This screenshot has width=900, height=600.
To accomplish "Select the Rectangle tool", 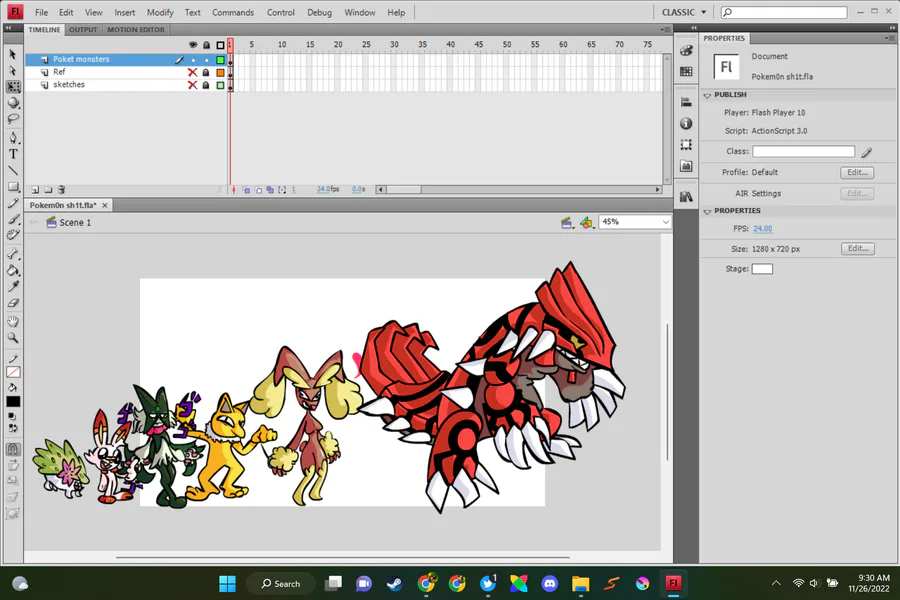I will point(13,187).
